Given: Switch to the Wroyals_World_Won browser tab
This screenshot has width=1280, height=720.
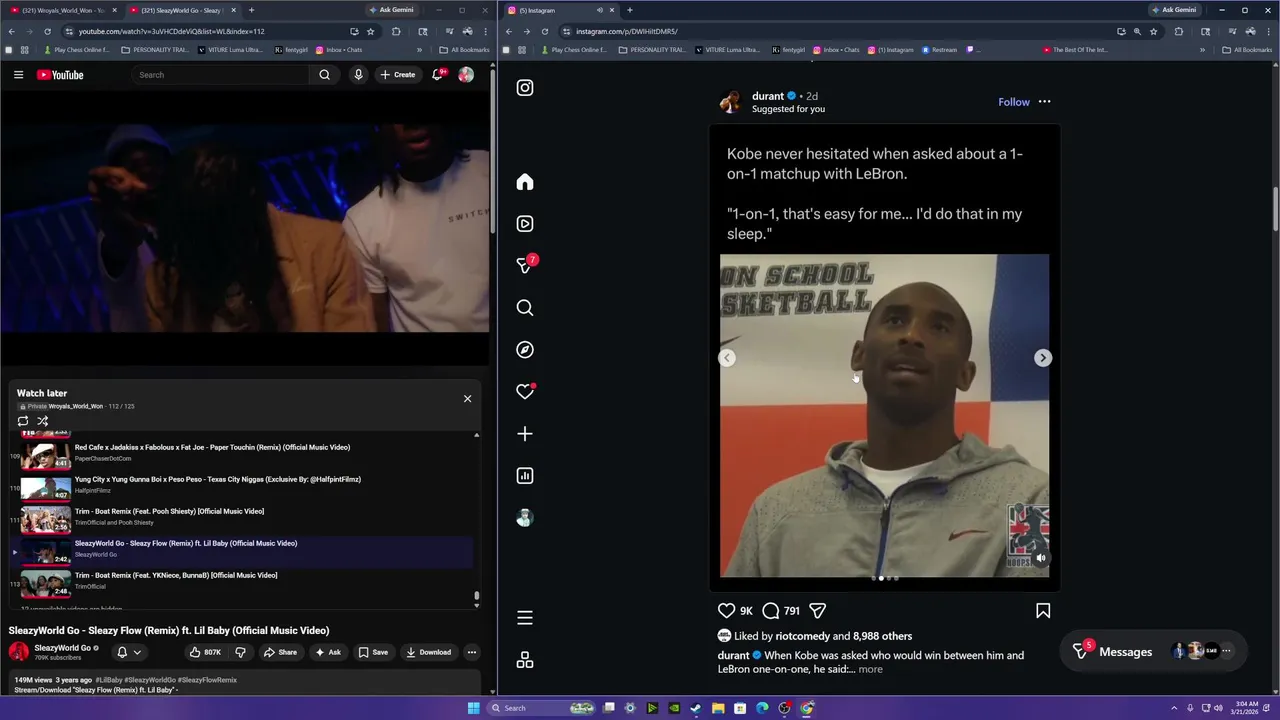Looking at the screenshot, I should coord(63,10).
